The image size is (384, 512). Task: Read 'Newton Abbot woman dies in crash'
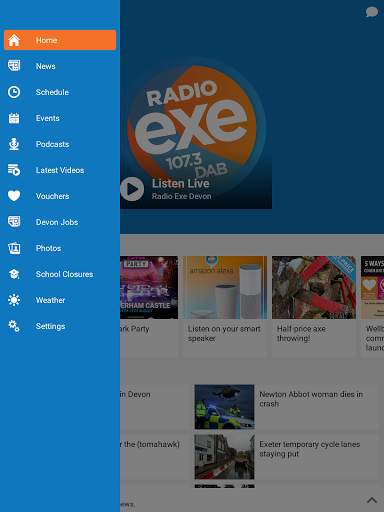(311, 399)
